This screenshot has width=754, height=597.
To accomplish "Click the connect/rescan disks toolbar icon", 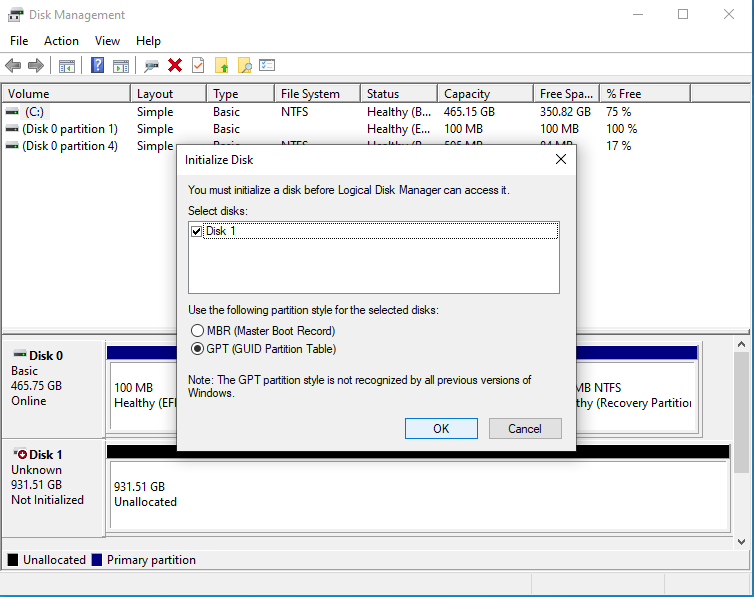I will tap(151, 65).
